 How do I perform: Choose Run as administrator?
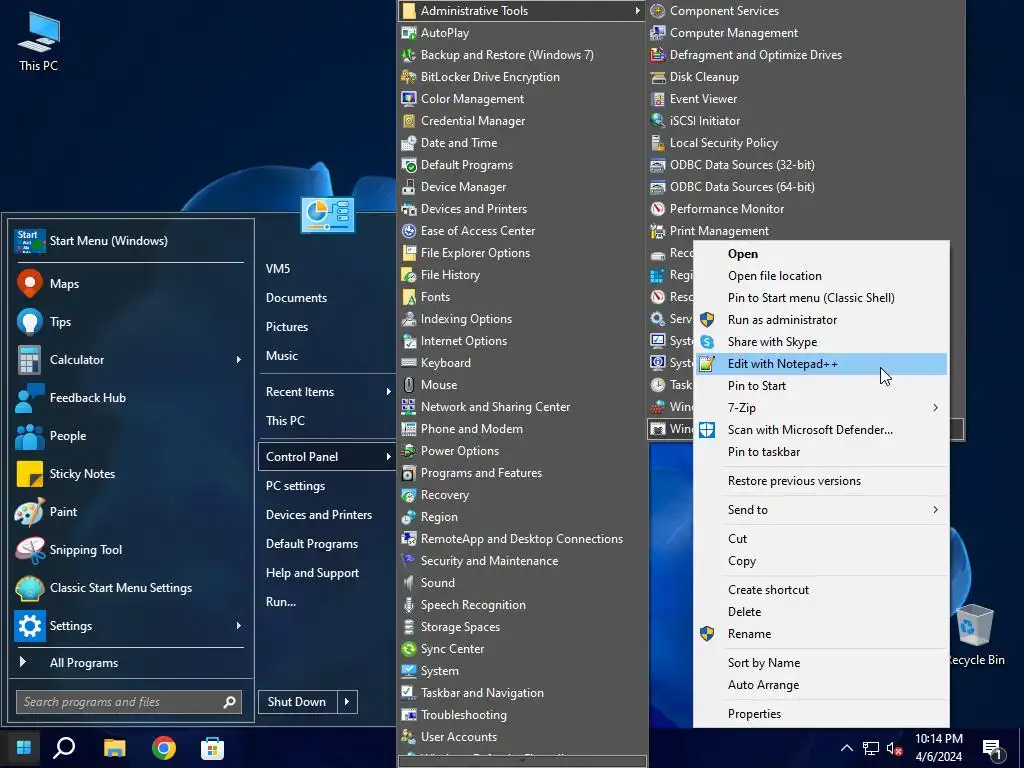[x=822, y=319]
